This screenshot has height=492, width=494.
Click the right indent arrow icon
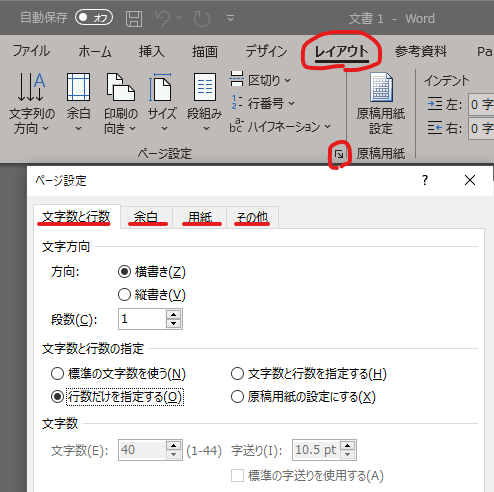pos(435,128)
